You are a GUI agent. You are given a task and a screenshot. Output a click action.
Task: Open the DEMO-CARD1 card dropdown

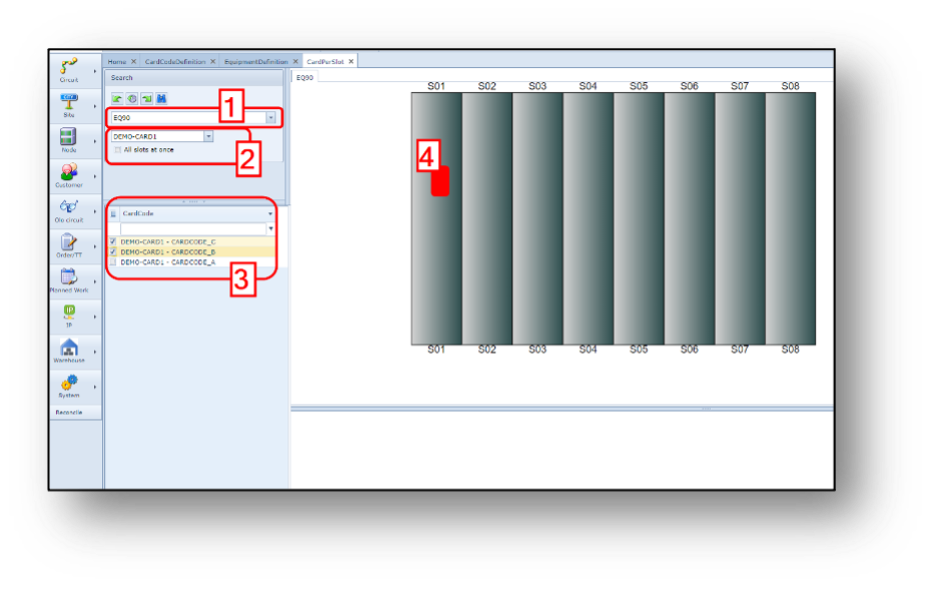coord(207,136)
